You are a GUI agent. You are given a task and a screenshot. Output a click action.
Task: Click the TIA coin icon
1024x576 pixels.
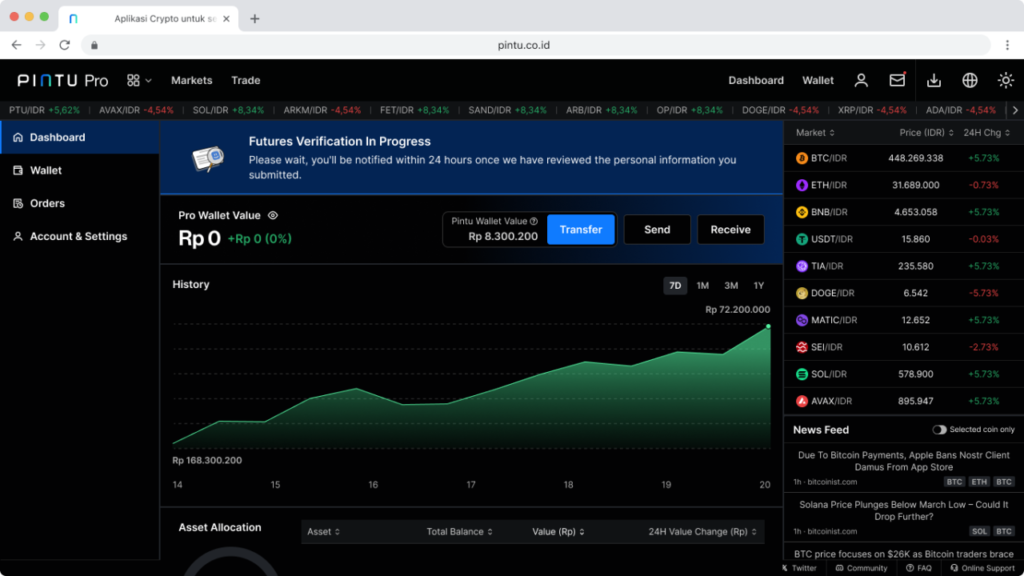coord(801,266)
